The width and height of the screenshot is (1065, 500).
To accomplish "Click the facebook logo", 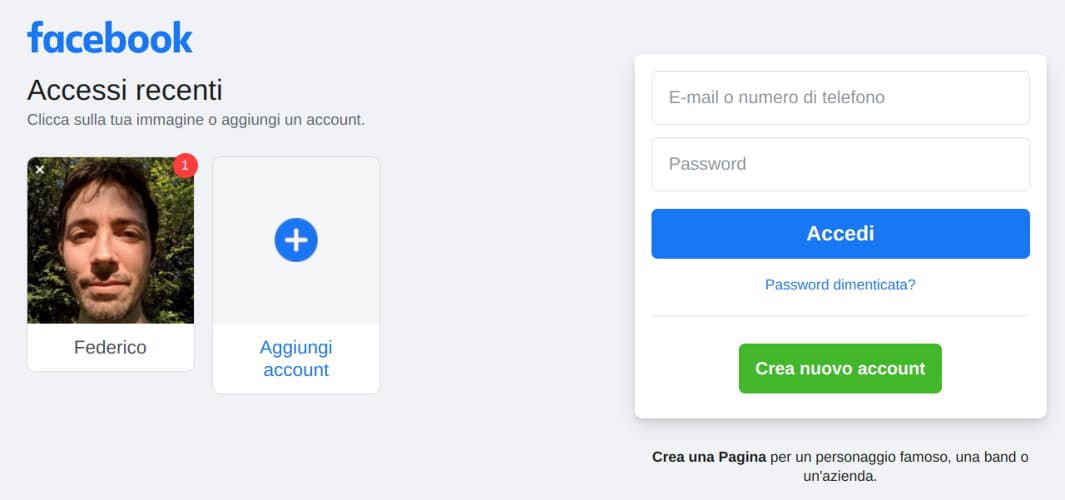I will [110, 38].
